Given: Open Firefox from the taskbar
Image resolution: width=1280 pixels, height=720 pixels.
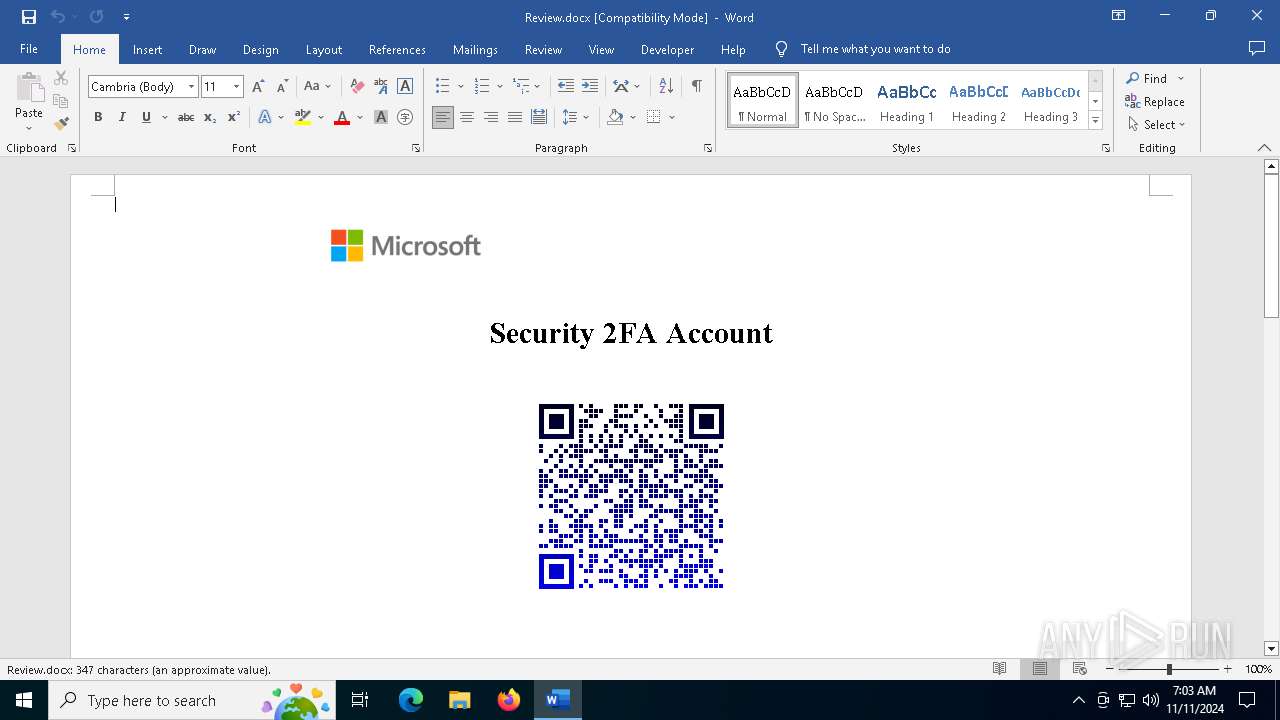Looking at the screenshot, I should tap(509, 700).
